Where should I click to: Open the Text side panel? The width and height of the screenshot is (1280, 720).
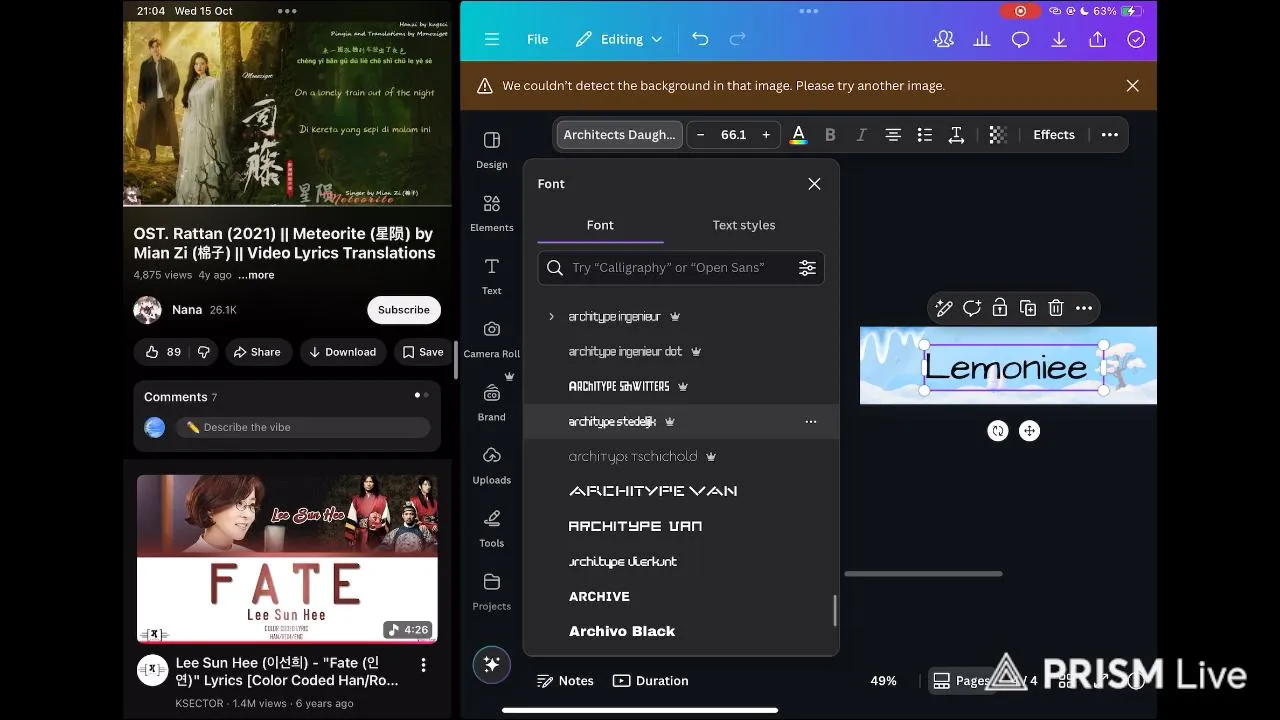click(x=491, y=276)
